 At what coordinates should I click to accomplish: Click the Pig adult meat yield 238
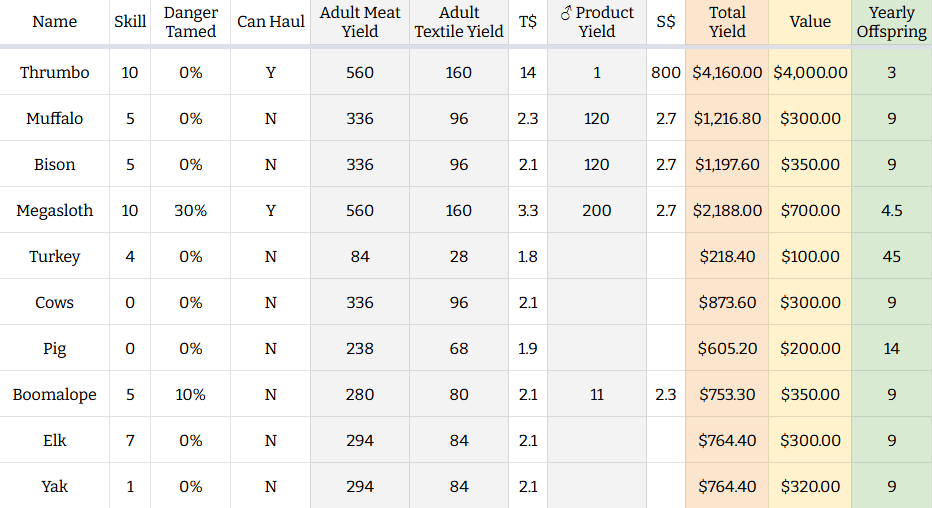click(360, 349)
